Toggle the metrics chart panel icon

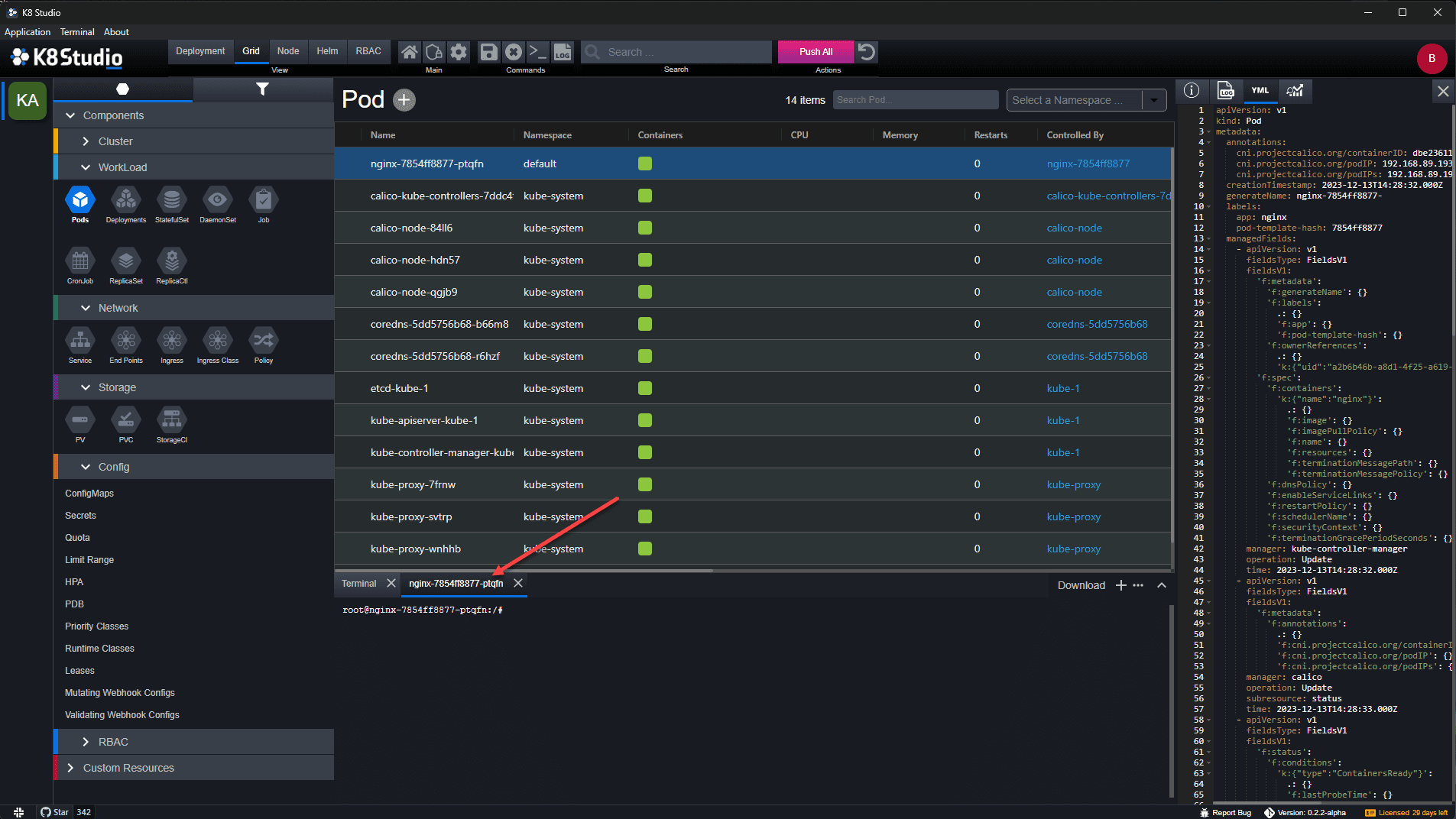(1295, 90)
